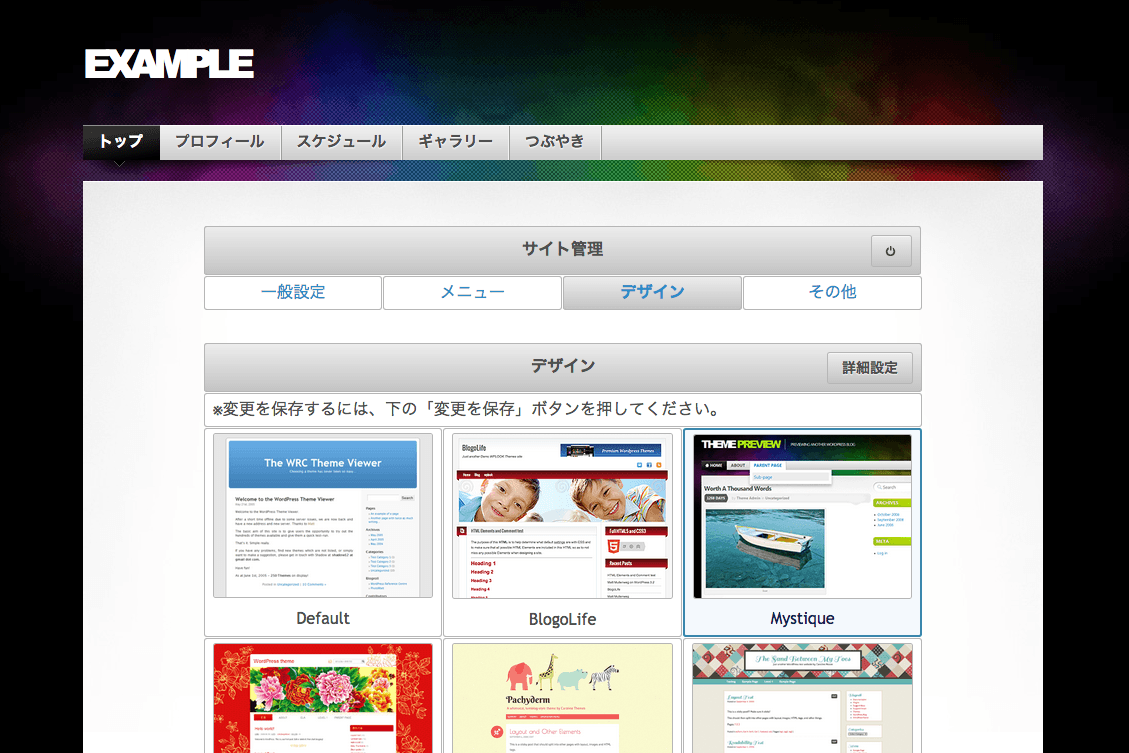Open the ギャラリー tab
The width and height of the screenshot is (1129, 753).
coord(455,142)
